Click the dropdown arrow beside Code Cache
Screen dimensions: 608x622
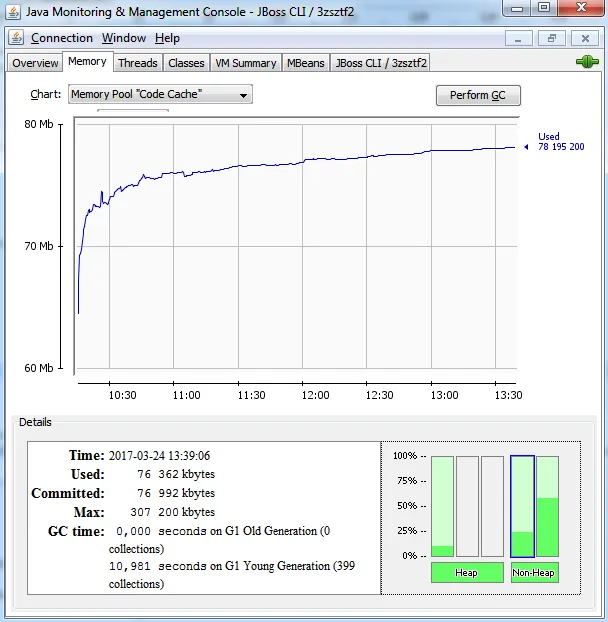(243, 95)
